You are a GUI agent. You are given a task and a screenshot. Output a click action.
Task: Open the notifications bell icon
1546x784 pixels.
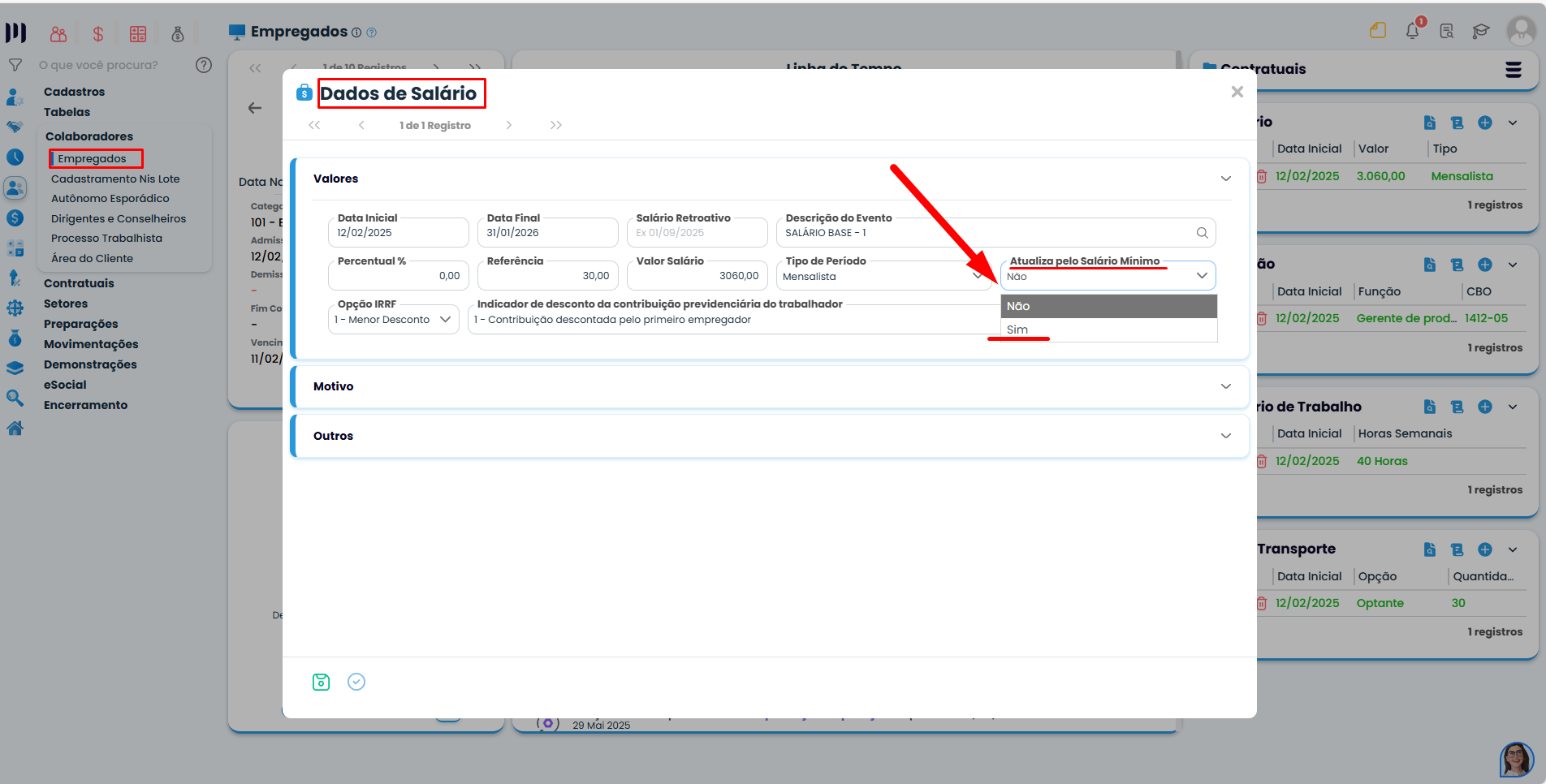click(x=1412, y=32)
